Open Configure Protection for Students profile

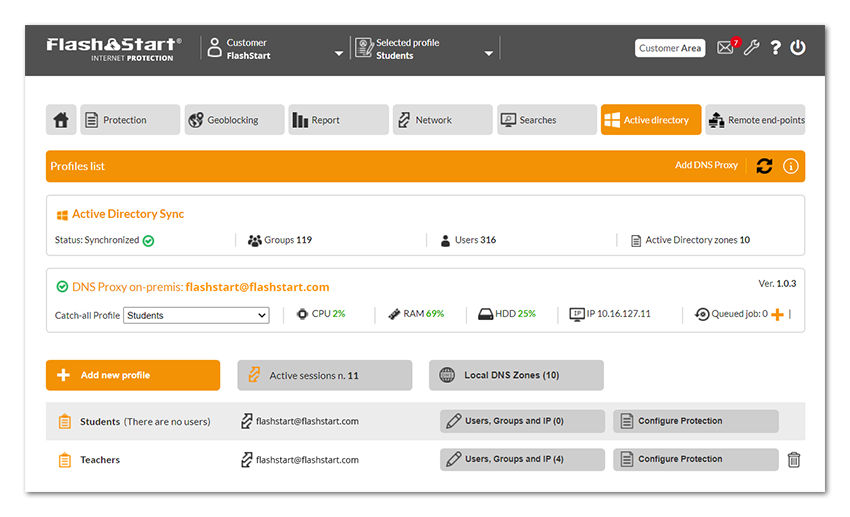[x=695, y=421]
